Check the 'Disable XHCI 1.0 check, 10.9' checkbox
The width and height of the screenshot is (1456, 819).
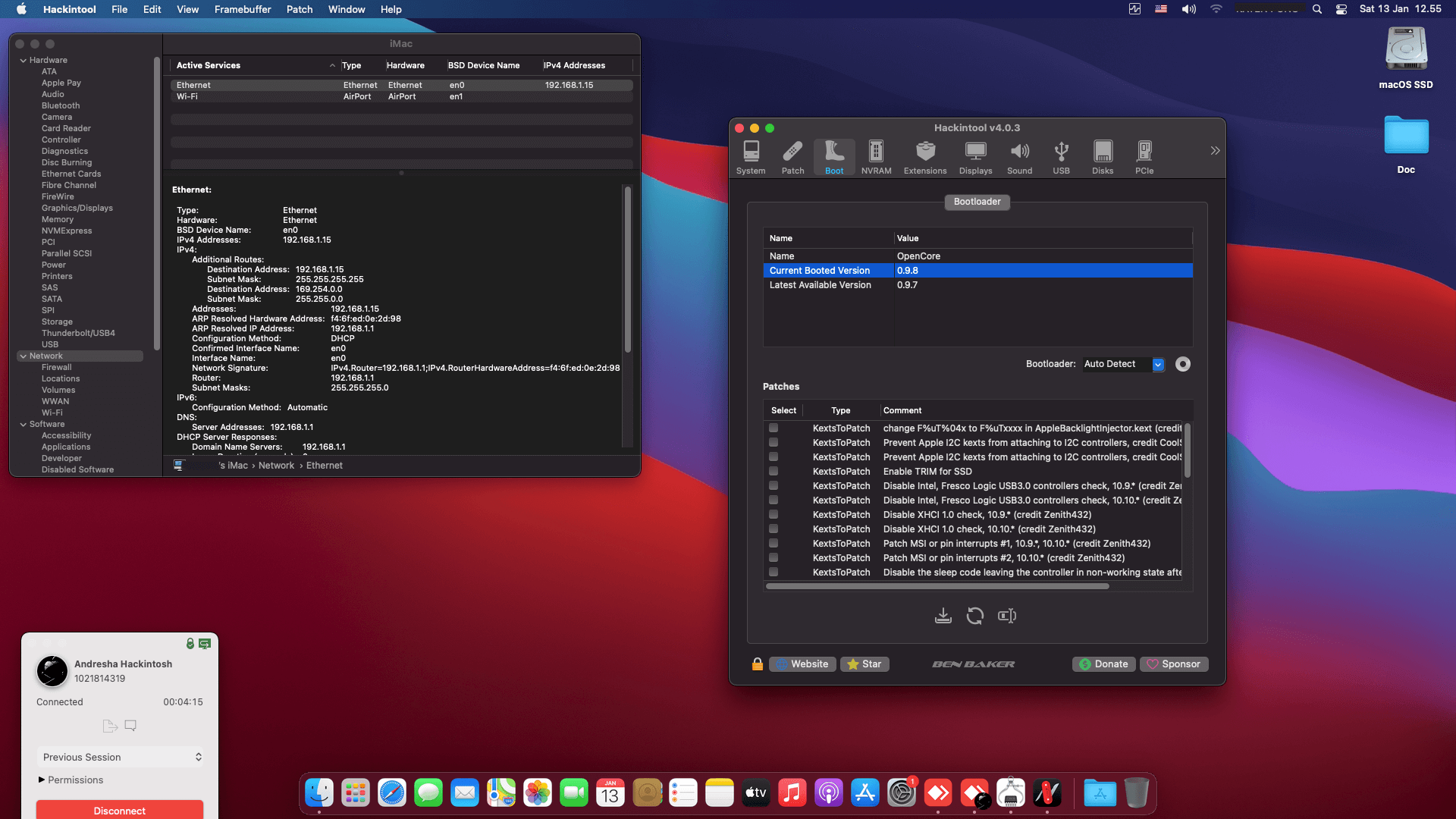coord(773,515)
